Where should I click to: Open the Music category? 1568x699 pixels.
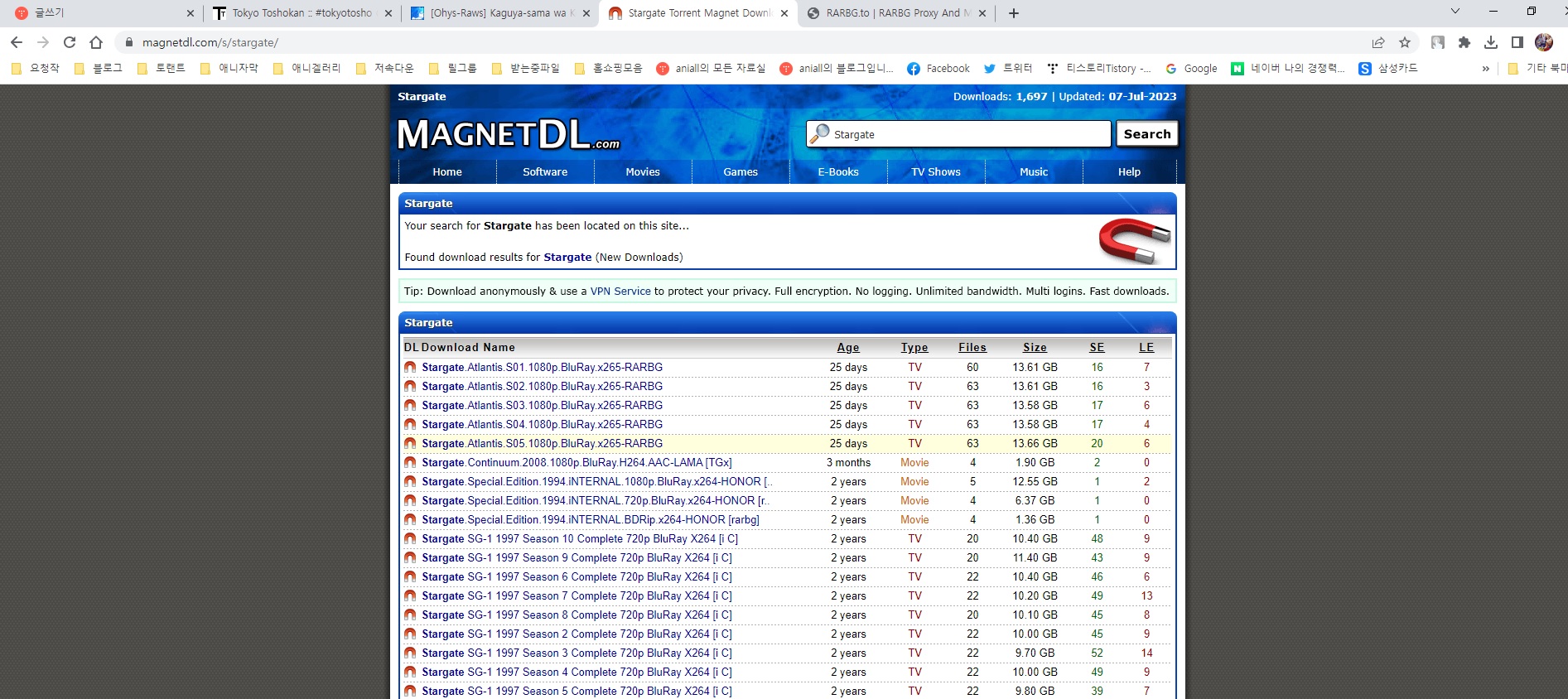point(1034,172)
